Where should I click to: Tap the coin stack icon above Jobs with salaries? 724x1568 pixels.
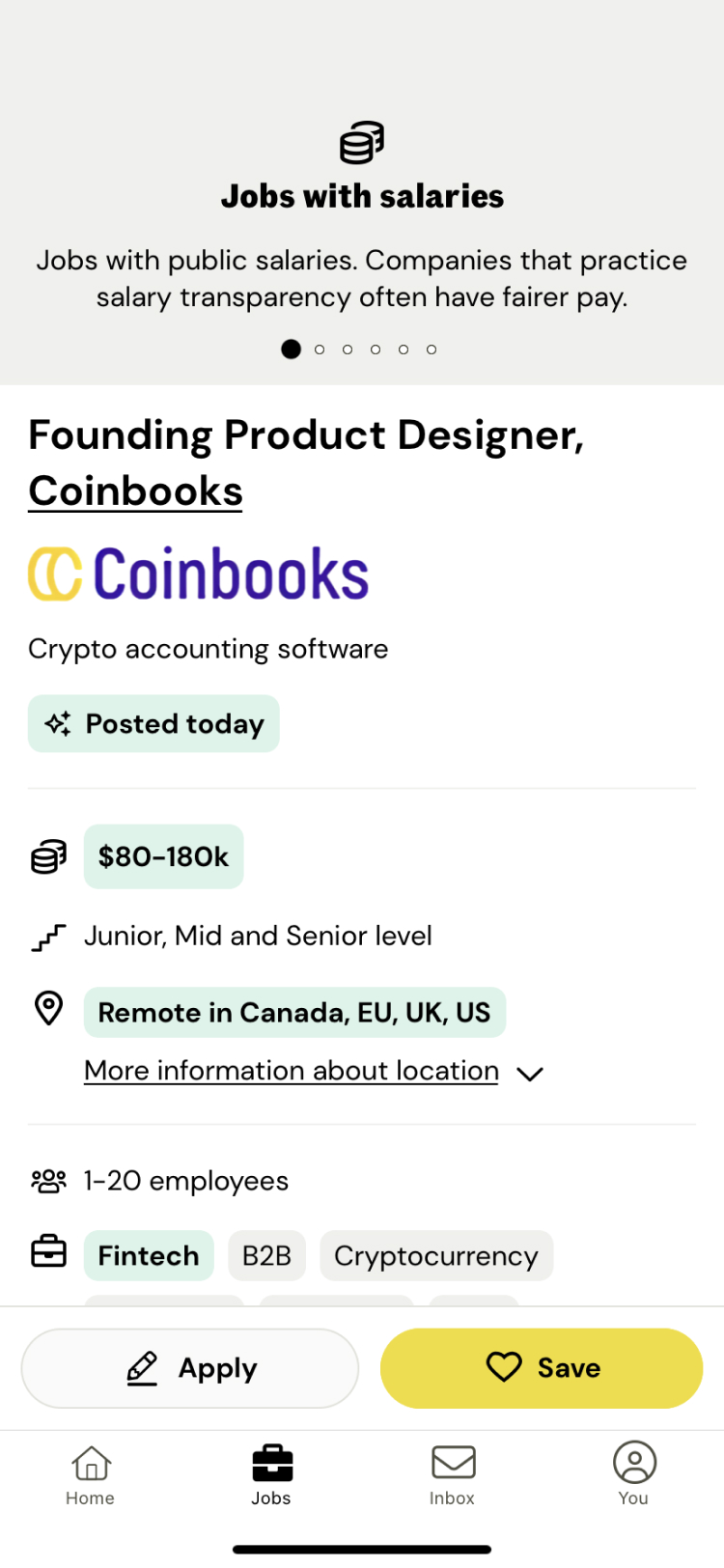point(362,143)
